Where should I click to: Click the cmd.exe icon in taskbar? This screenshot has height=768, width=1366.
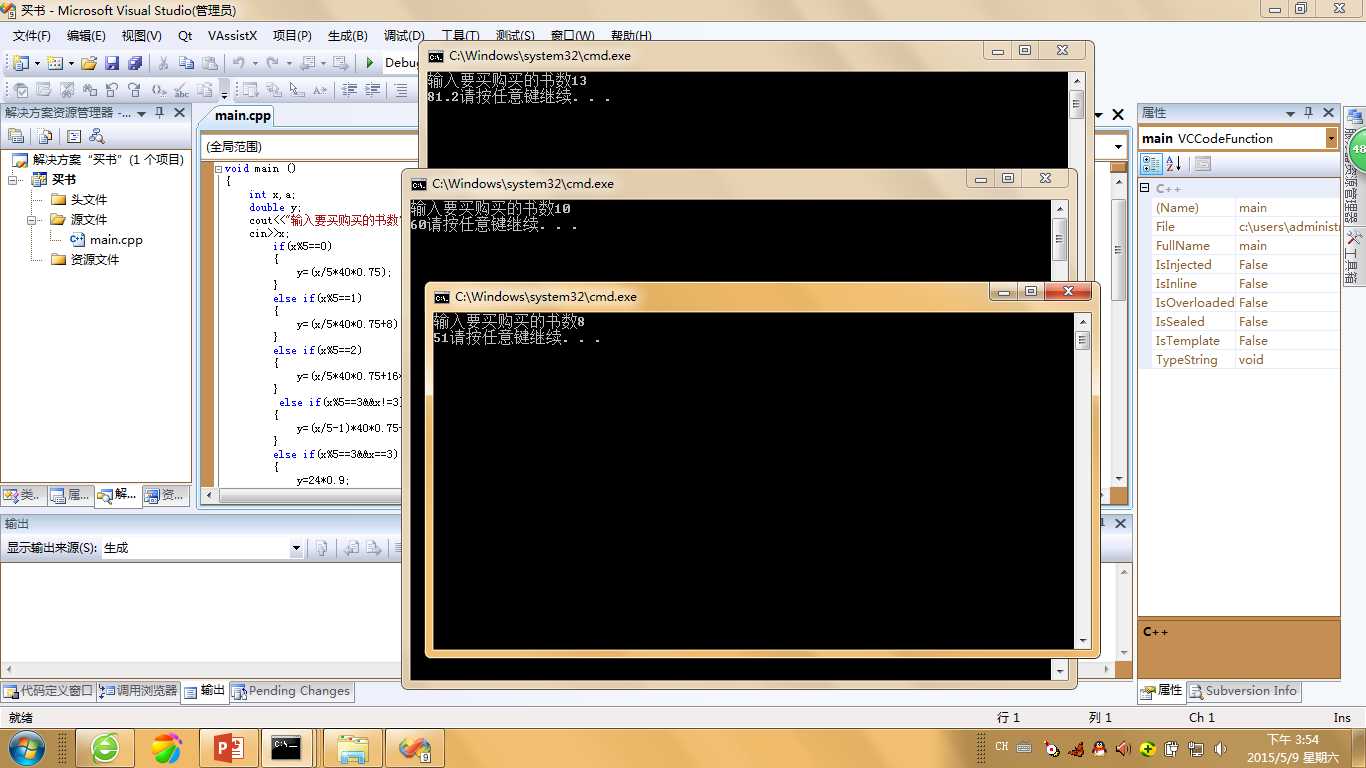click(x=287, y=748)
